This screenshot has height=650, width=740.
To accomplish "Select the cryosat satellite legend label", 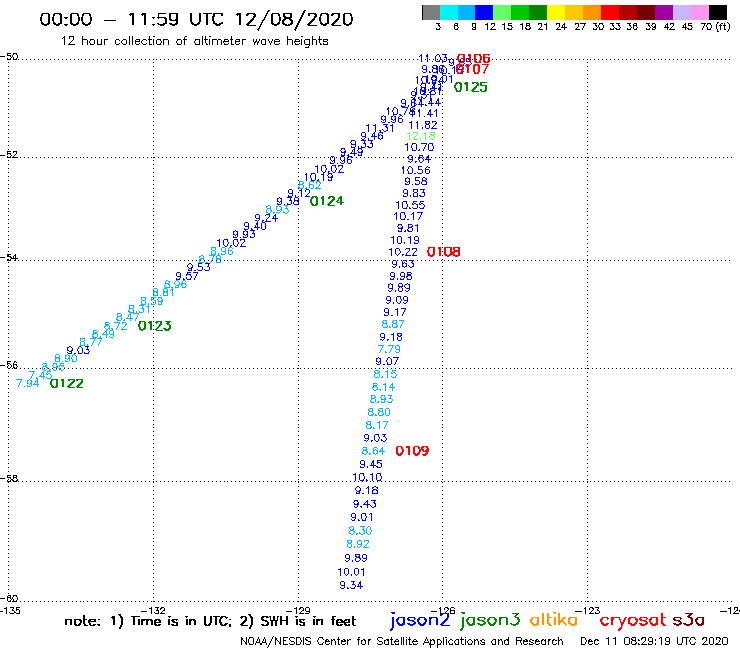I will pos(632,620).
